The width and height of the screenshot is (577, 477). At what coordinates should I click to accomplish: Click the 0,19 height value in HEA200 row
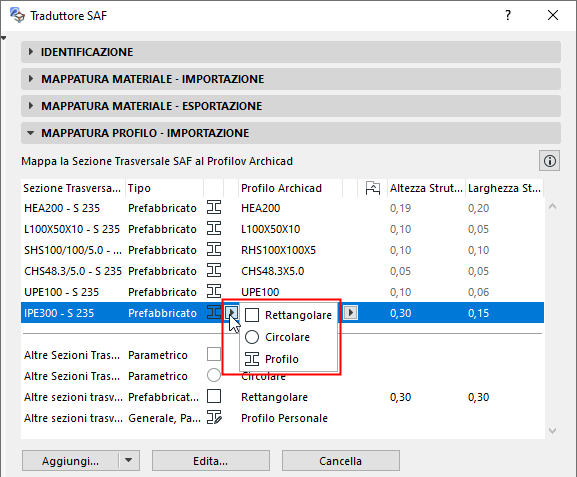[400, 208]
